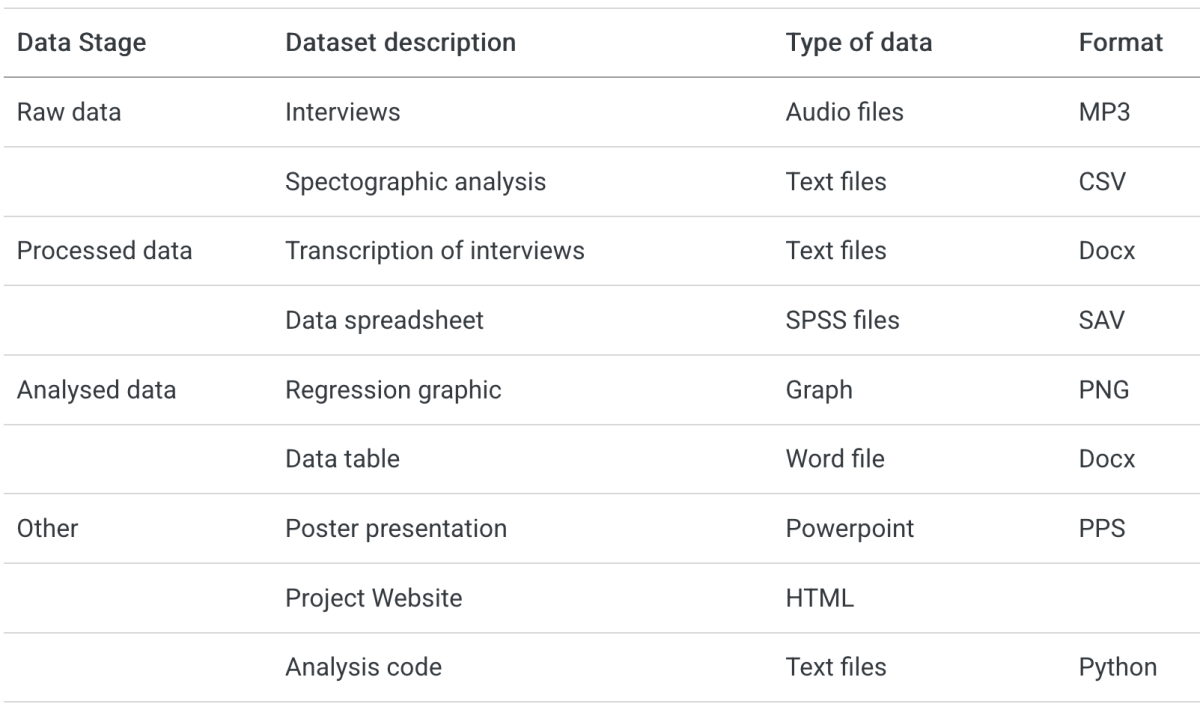Viewport: 1200px width, 710px height.
Task: Select the HTML type cell
Action: (820, 598)
